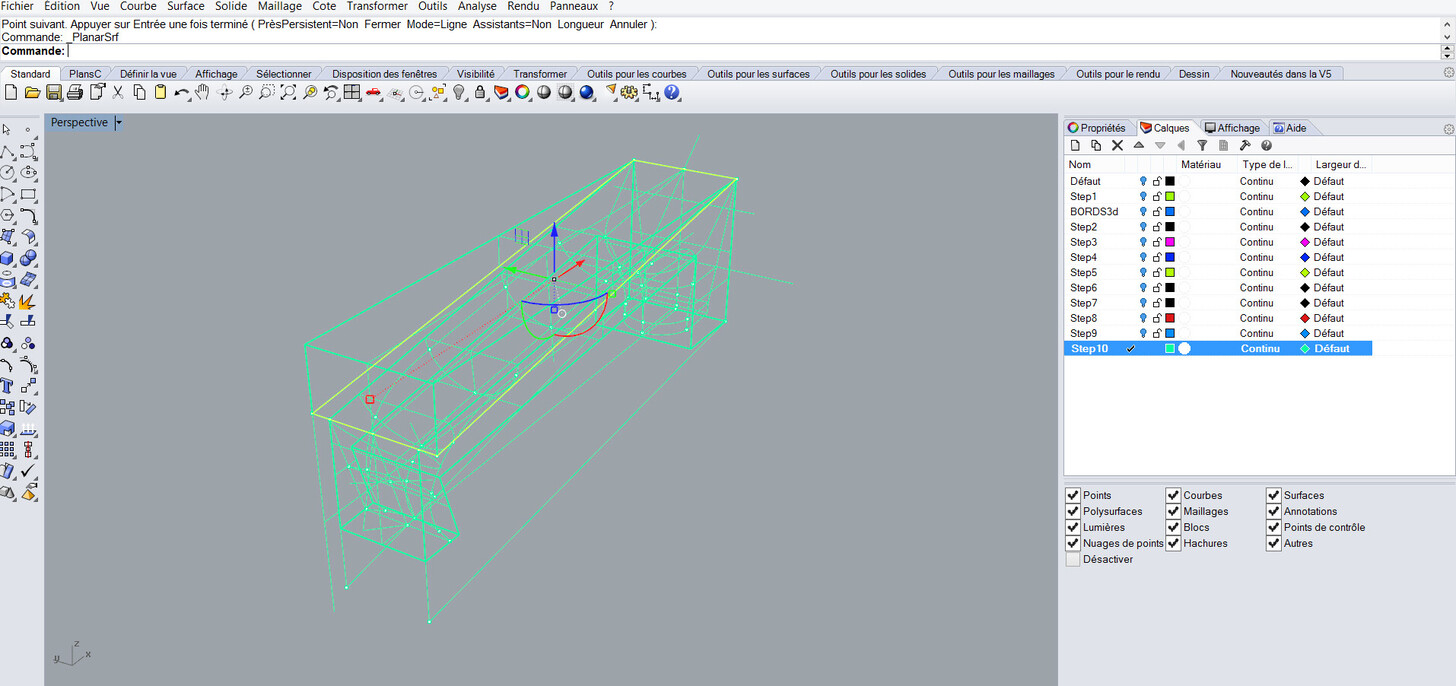
Task: Select the Box solid tool in the left toolbar
Action: 7,259
